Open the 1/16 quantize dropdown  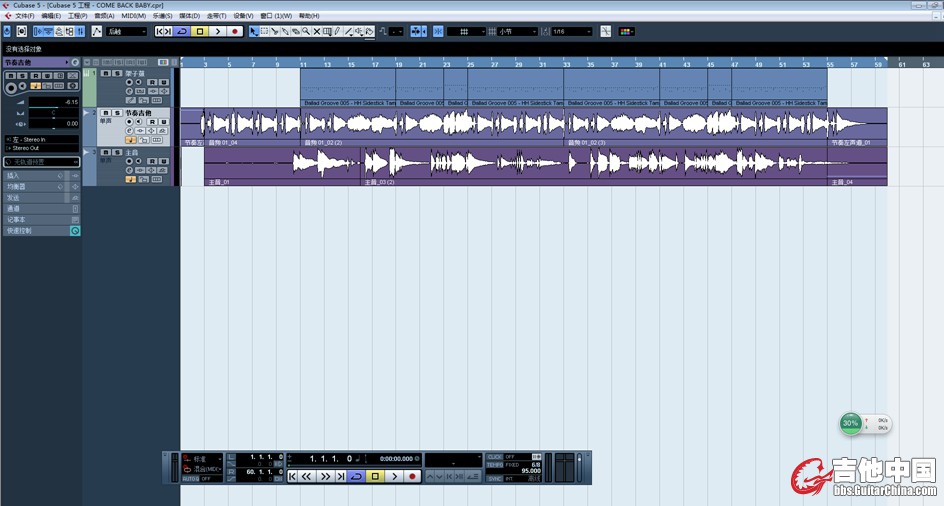tap(571, 32)
